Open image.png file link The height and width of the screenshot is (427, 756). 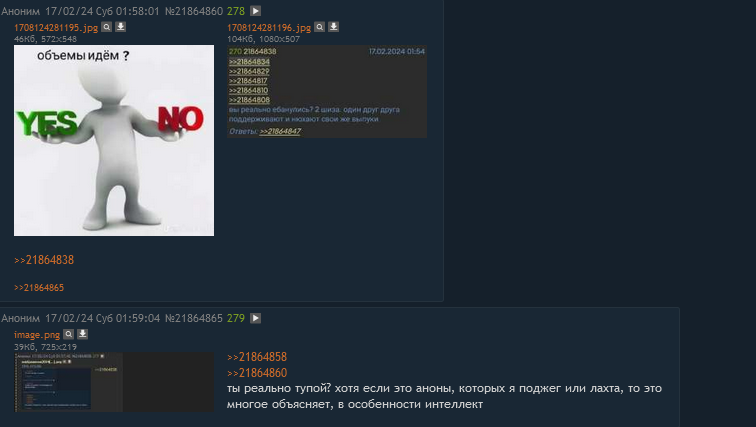click(37, 335)
